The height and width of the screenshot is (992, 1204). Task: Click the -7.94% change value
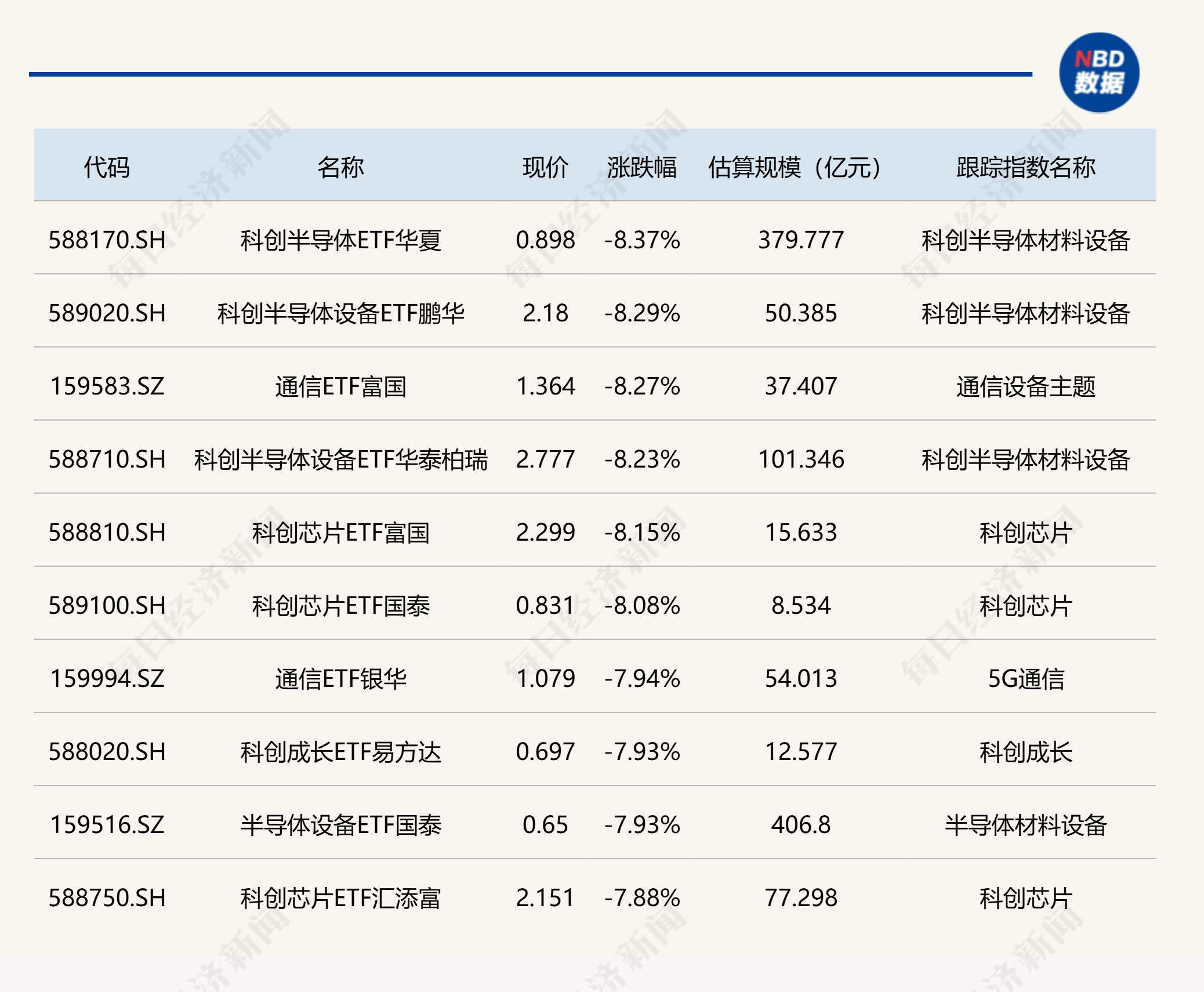pos(642,679)
